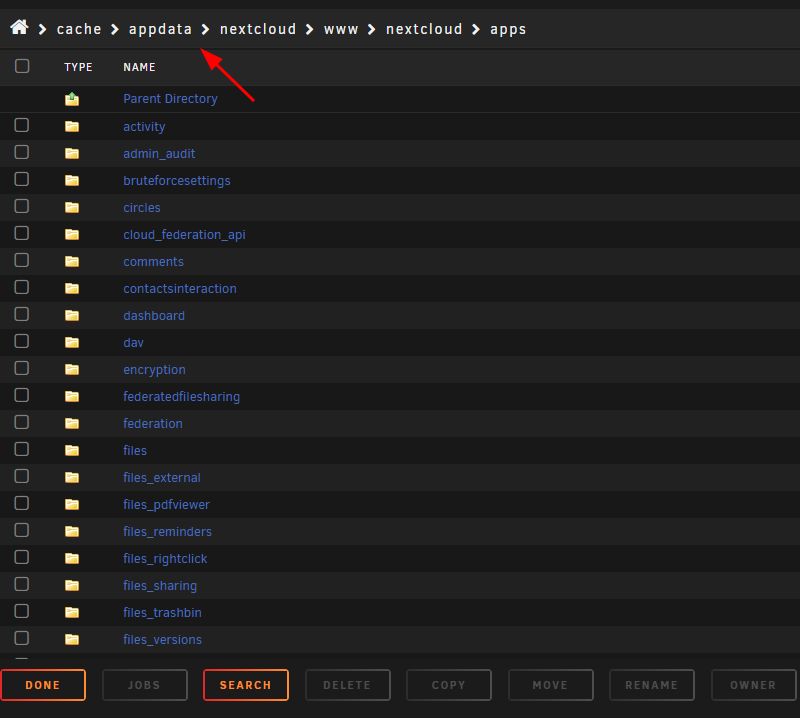The height and width of the screenshot is (718, 800).
Task: Open the activity folder link
Action: [x=144, y=127]
